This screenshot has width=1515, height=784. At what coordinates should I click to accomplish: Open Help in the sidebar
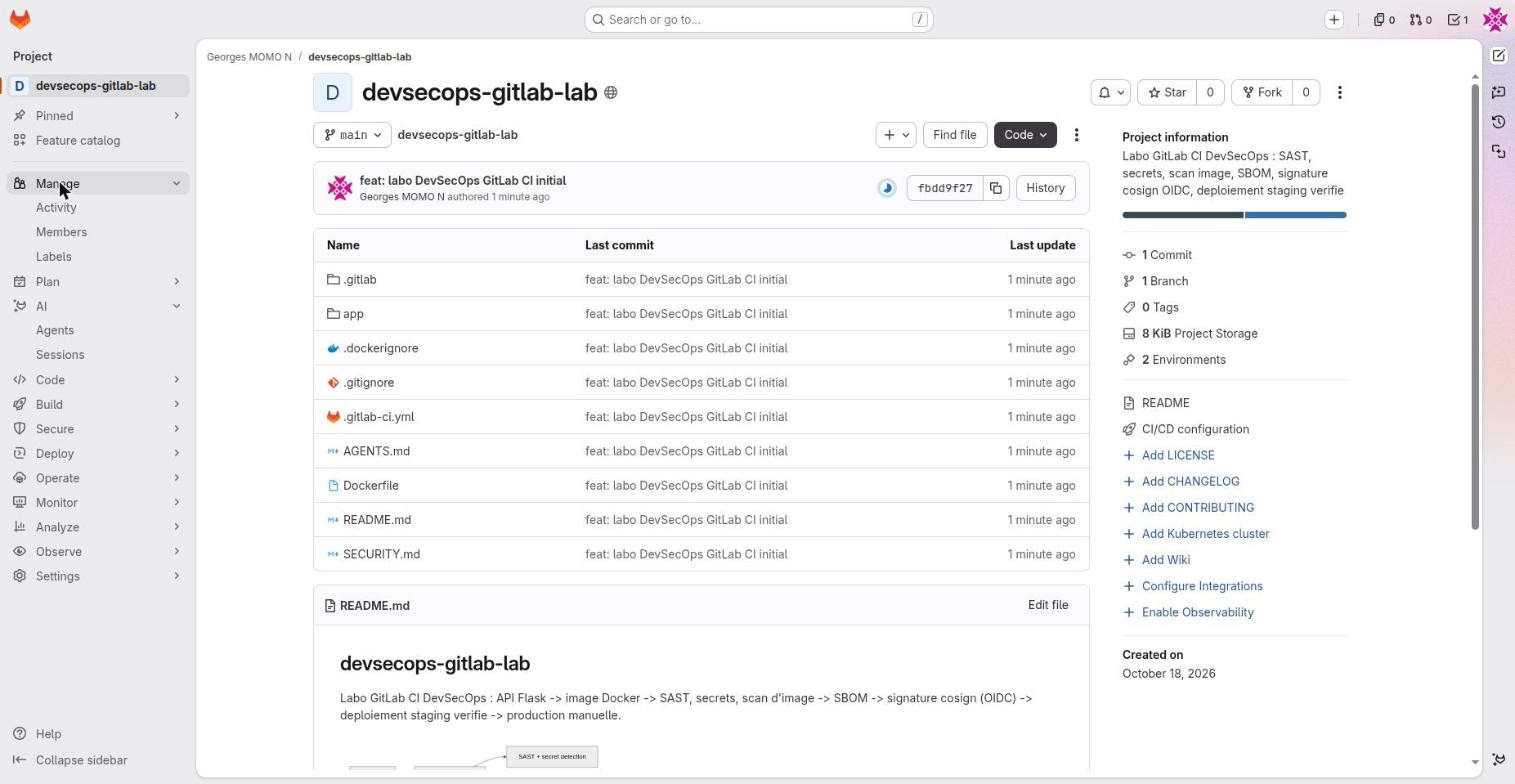pos(48,734)
